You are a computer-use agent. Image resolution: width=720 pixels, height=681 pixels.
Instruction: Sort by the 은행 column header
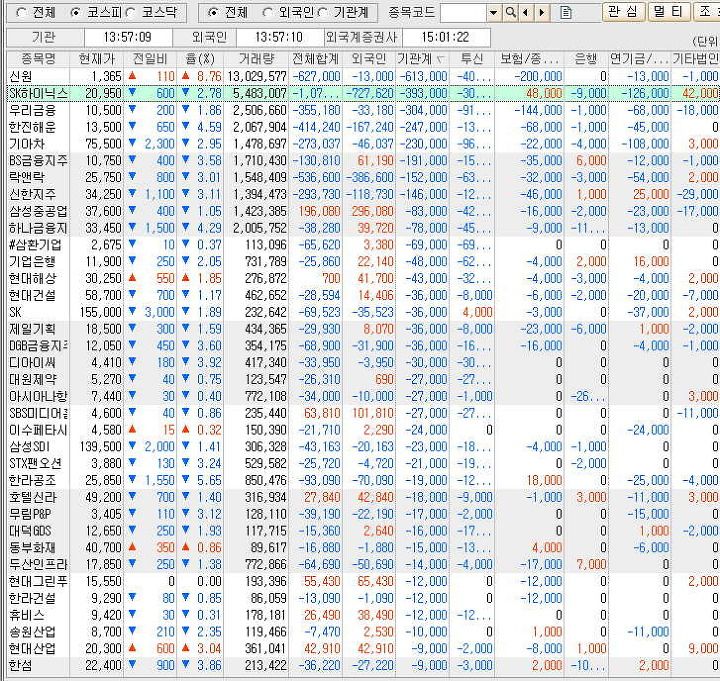coord(586,59)
